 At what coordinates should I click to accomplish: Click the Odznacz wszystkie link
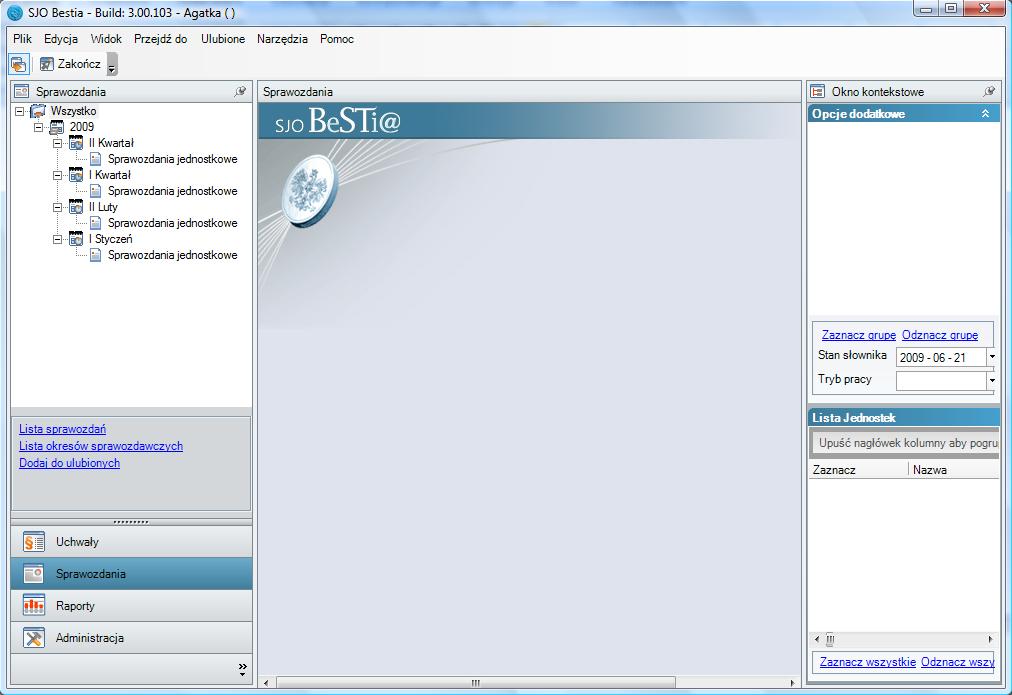click(958, 662)
